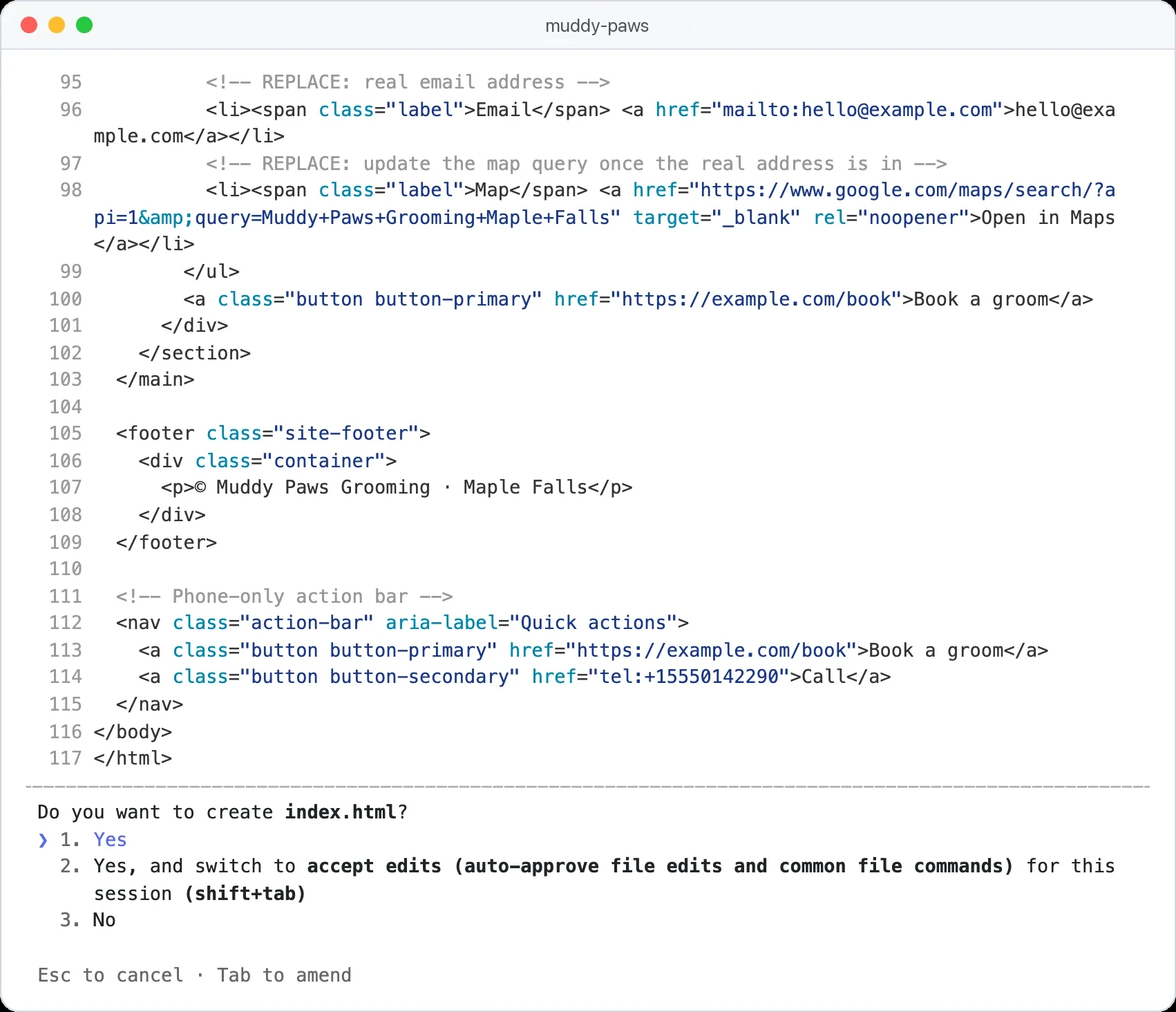The width and height of the screenshot is (1176, 1012).
Task: Click the "Do you want to create index.html?" prompt
Action: [x=222, y=812]
